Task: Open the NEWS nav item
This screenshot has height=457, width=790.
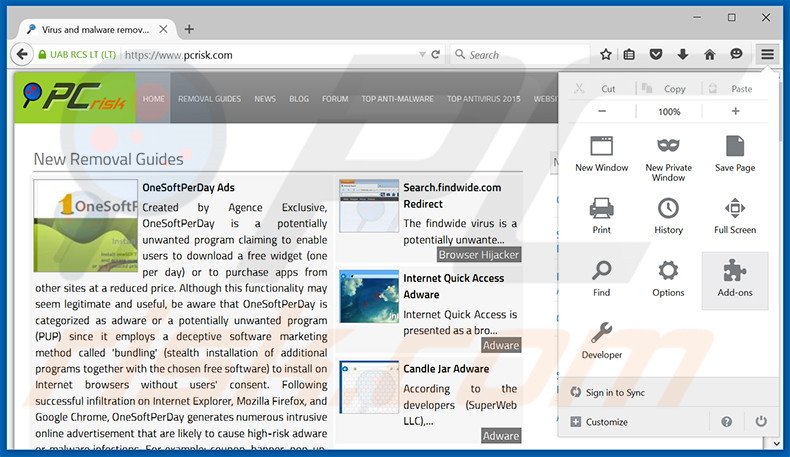Action: [x=265, y=99]
